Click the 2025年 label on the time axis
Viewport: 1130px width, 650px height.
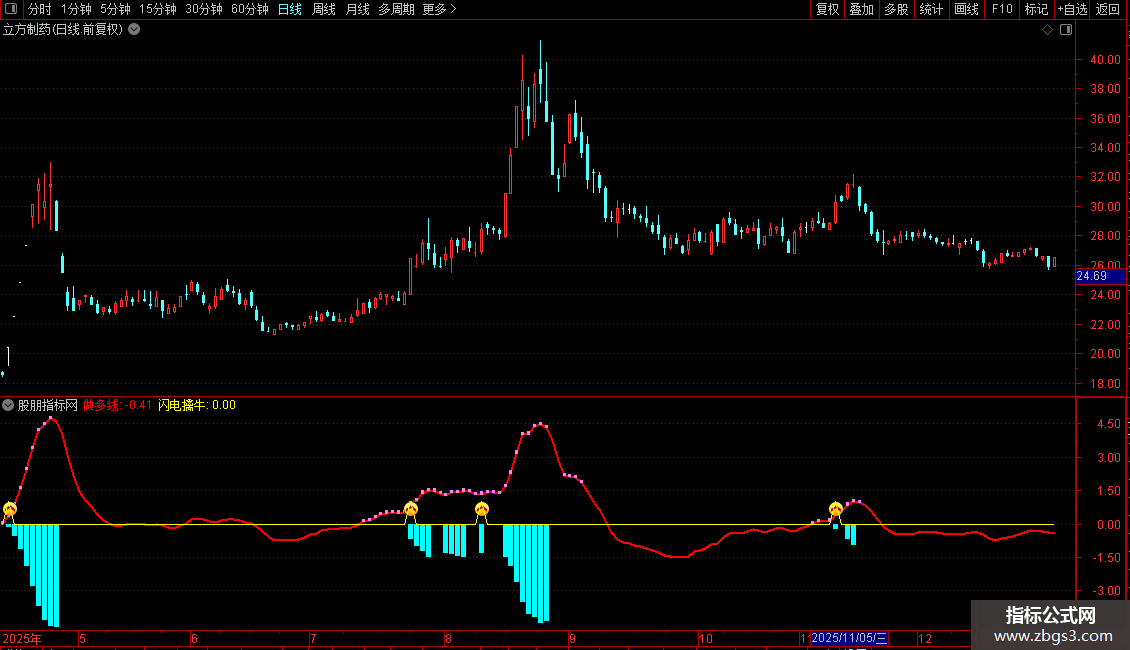pyautogui.click(x=22, y=638)
